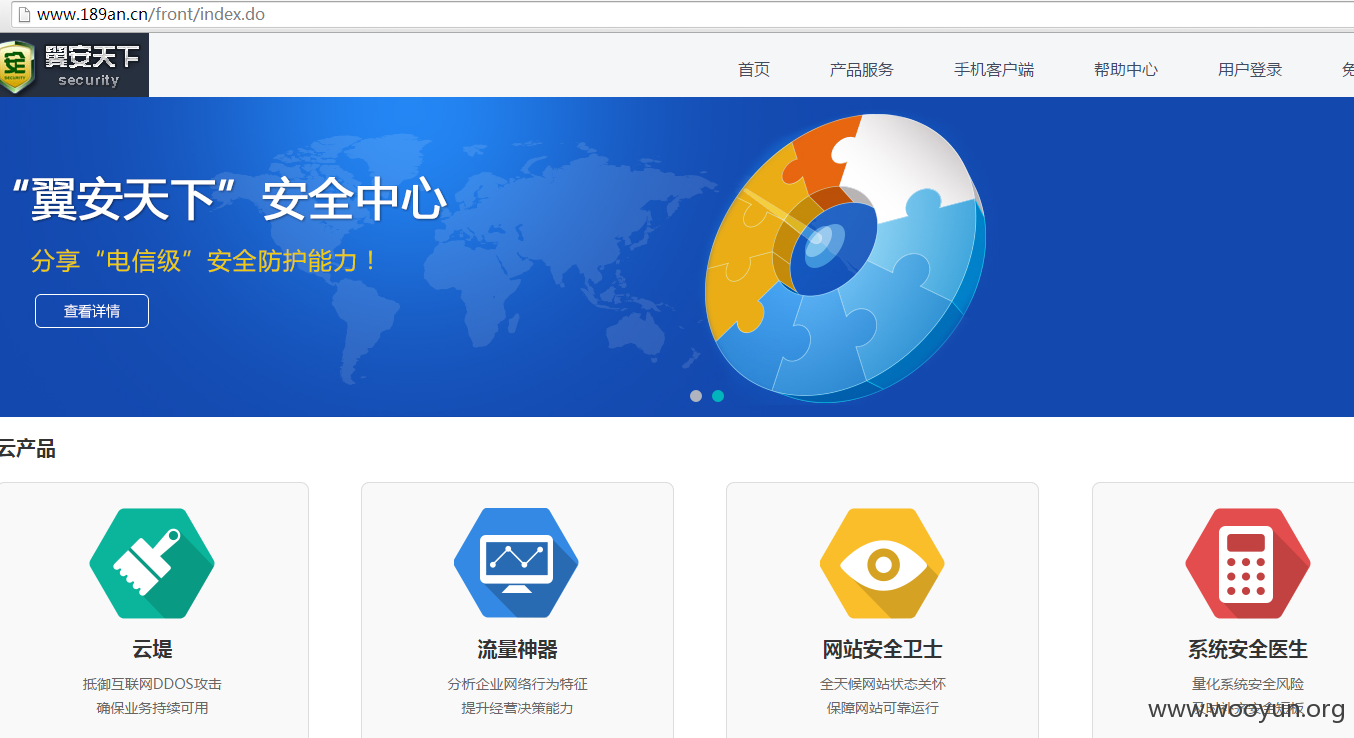Click the banner heading “翼安天下” 安全中心

[x=227, y=200]
